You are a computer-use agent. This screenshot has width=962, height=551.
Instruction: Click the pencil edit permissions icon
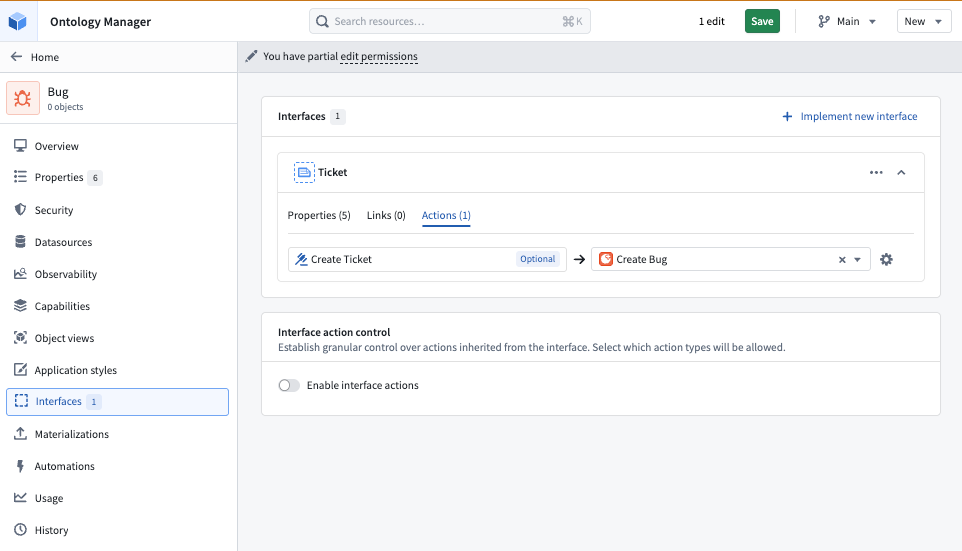[x=251, y=56]
